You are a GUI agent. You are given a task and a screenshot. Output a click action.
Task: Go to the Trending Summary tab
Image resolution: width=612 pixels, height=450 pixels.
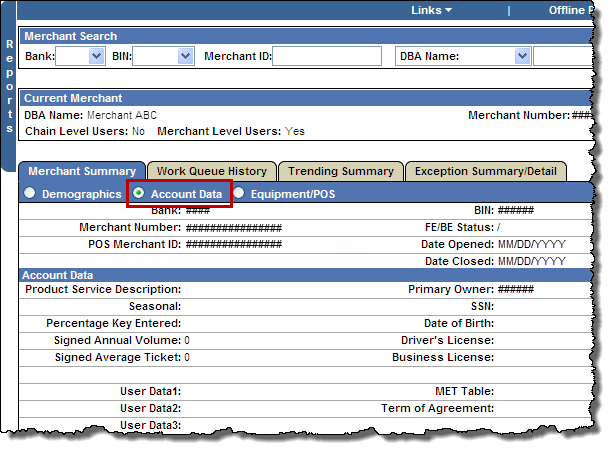click(341, 172)
